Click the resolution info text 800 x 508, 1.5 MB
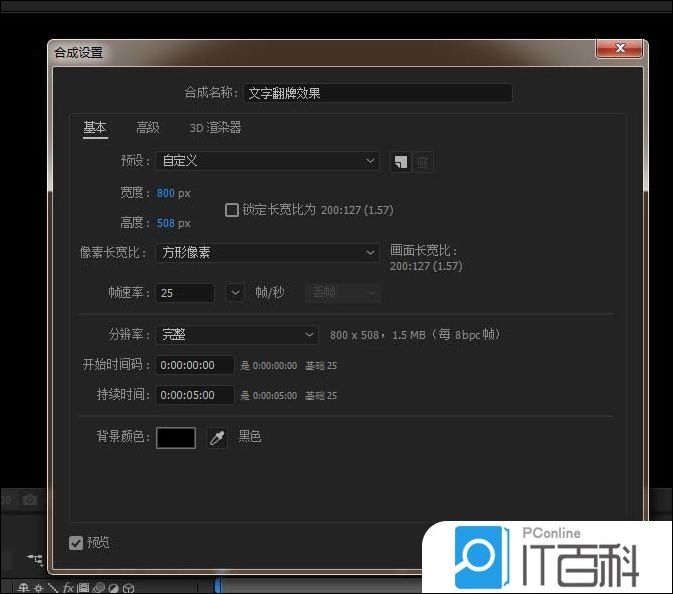 pyautogui.click(x=415, y=335)
